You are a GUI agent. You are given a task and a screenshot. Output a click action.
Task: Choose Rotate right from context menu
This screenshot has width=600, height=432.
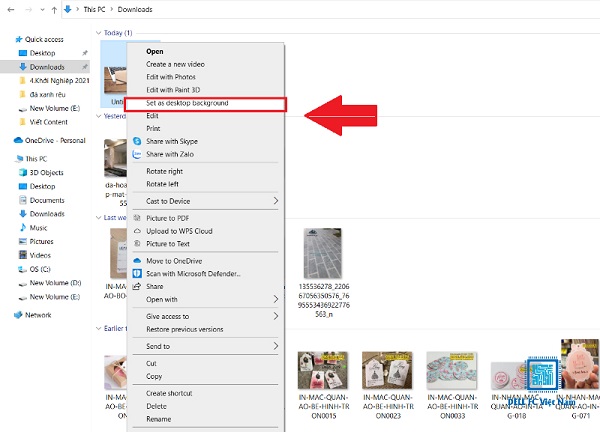[165, 171]
